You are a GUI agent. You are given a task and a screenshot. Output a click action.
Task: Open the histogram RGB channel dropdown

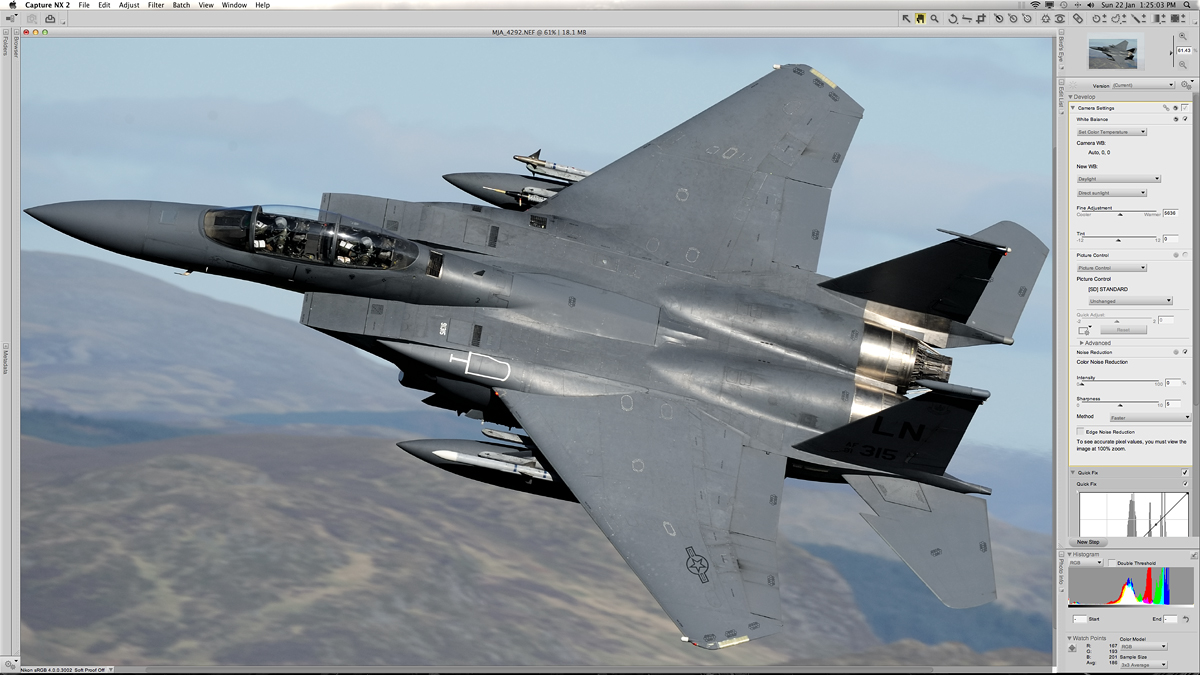(x=1085, y=563)
